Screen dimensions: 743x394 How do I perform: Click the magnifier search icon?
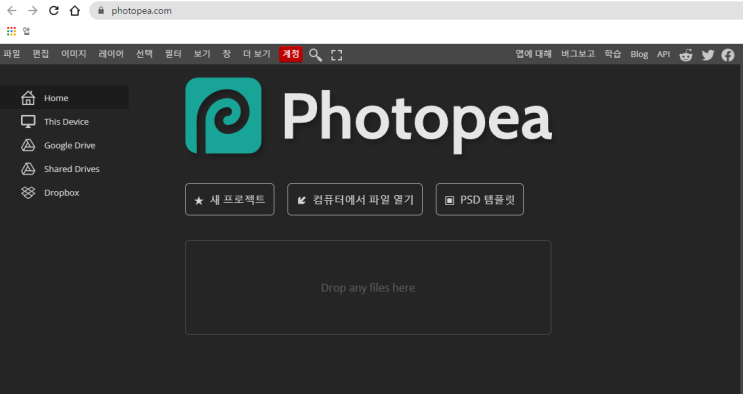point(315,55)
